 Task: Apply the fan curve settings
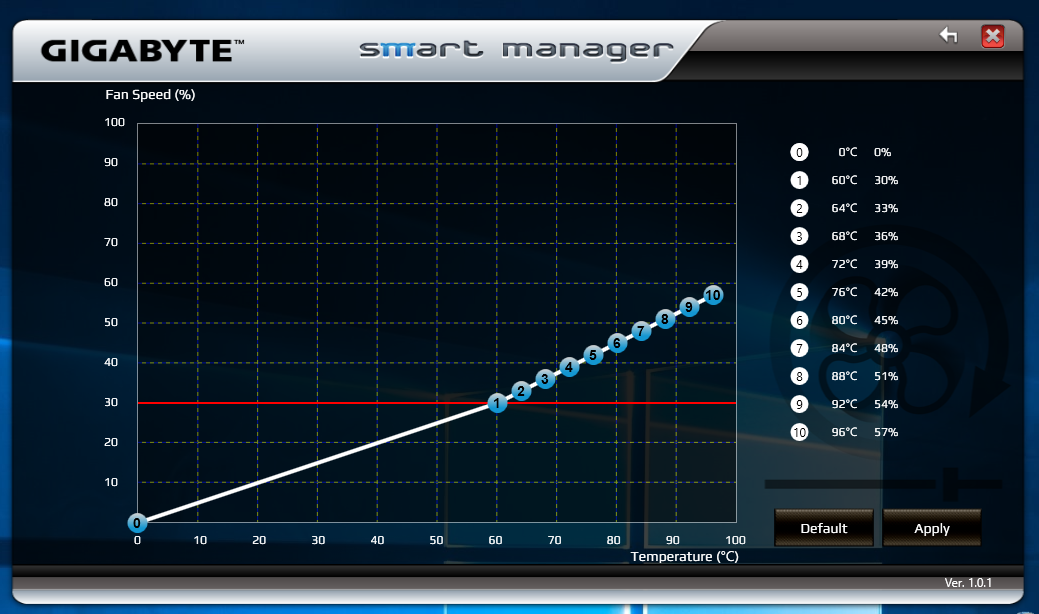coord(932,528)
